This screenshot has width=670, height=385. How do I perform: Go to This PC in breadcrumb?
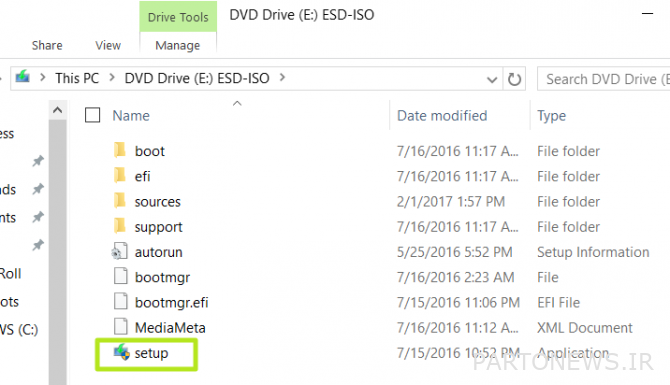[77, 78]
